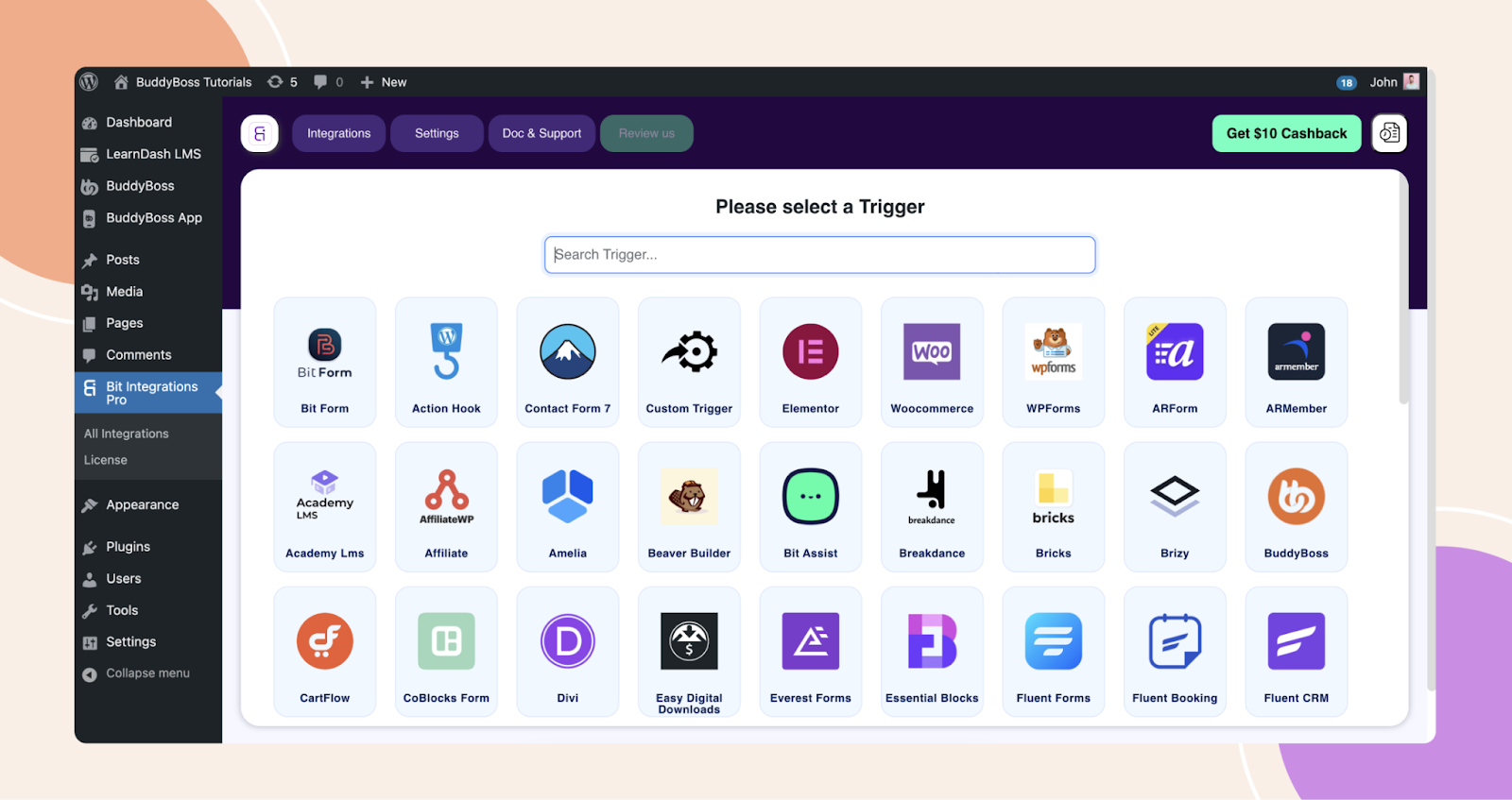Choose the Woocommerce trigger icon

932,351
